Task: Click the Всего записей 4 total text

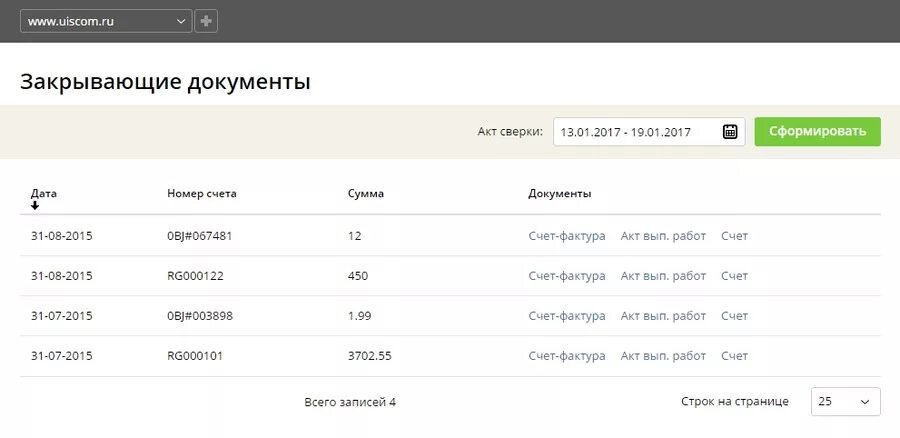Action: (350, 402)
